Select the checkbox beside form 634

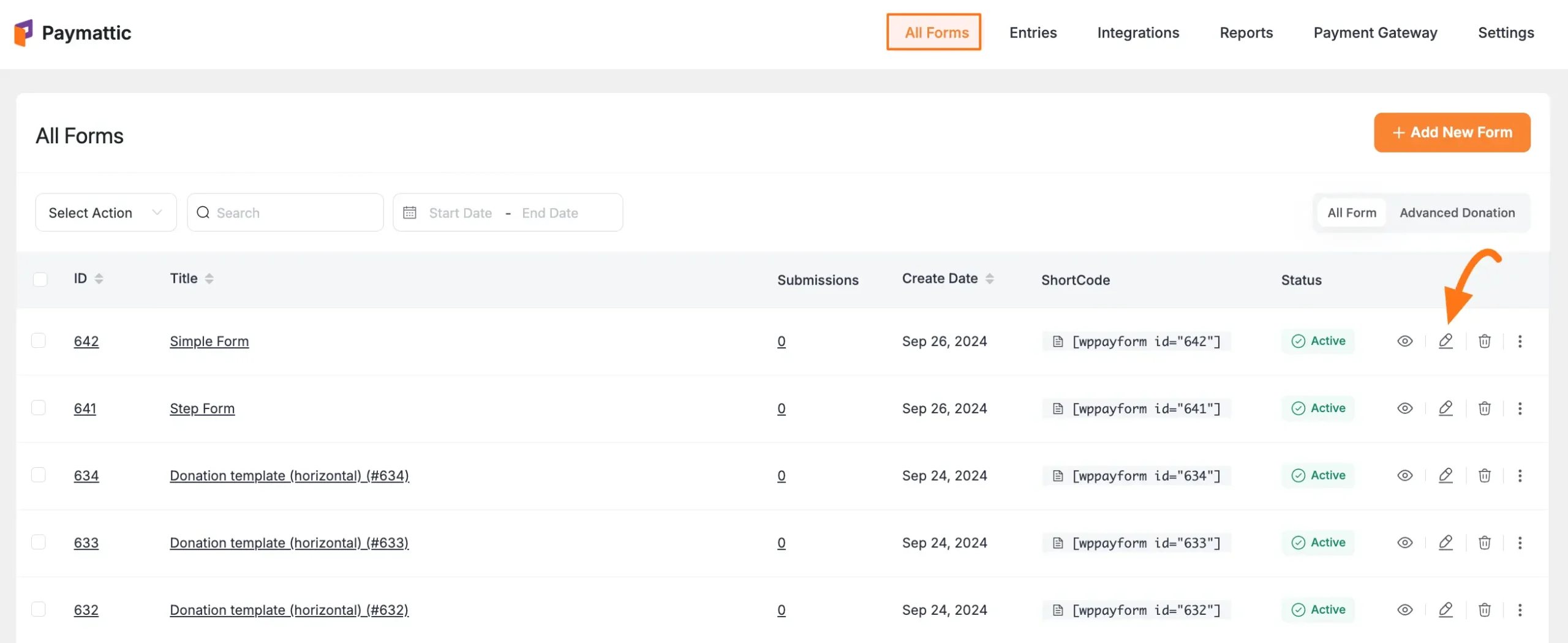click(x=39, y=475)
